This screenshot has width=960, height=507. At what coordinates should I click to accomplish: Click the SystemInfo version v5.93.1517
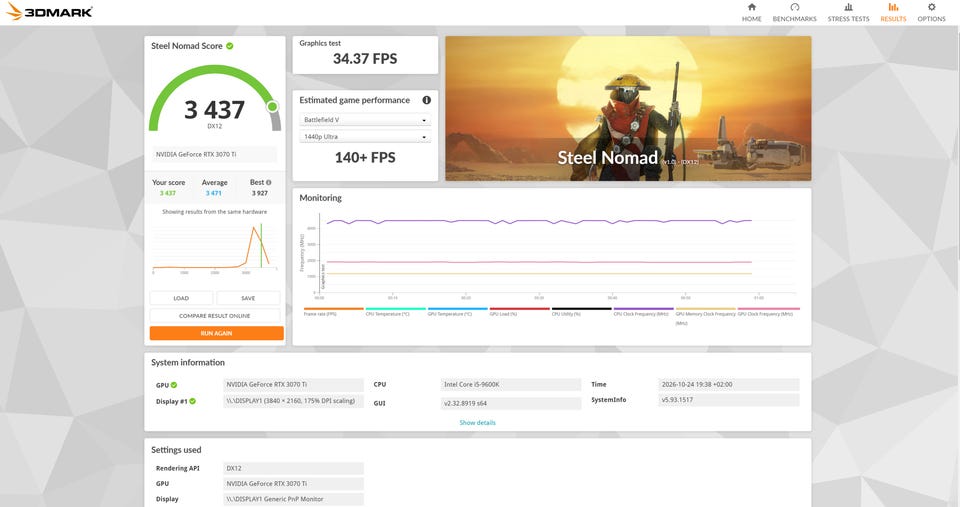pyautogui.click(x=729, y=400)
